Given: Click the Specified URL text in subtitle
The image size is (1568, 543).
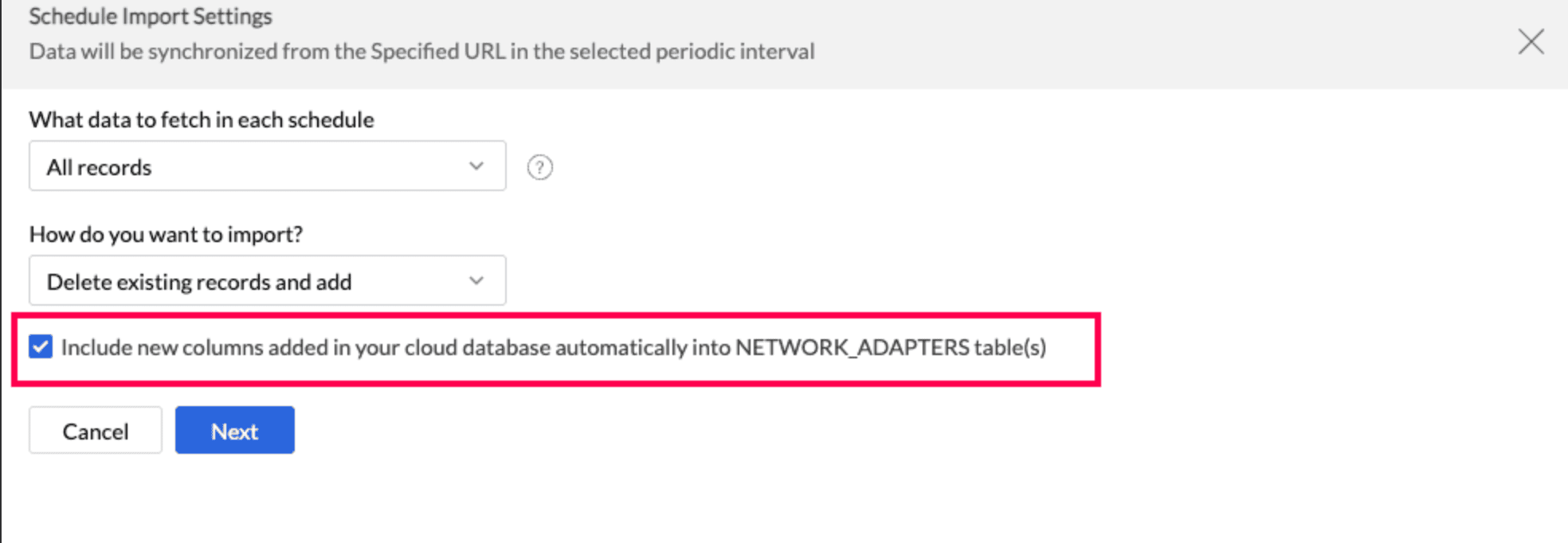Looking at the screenshot, I should point(437,52).
